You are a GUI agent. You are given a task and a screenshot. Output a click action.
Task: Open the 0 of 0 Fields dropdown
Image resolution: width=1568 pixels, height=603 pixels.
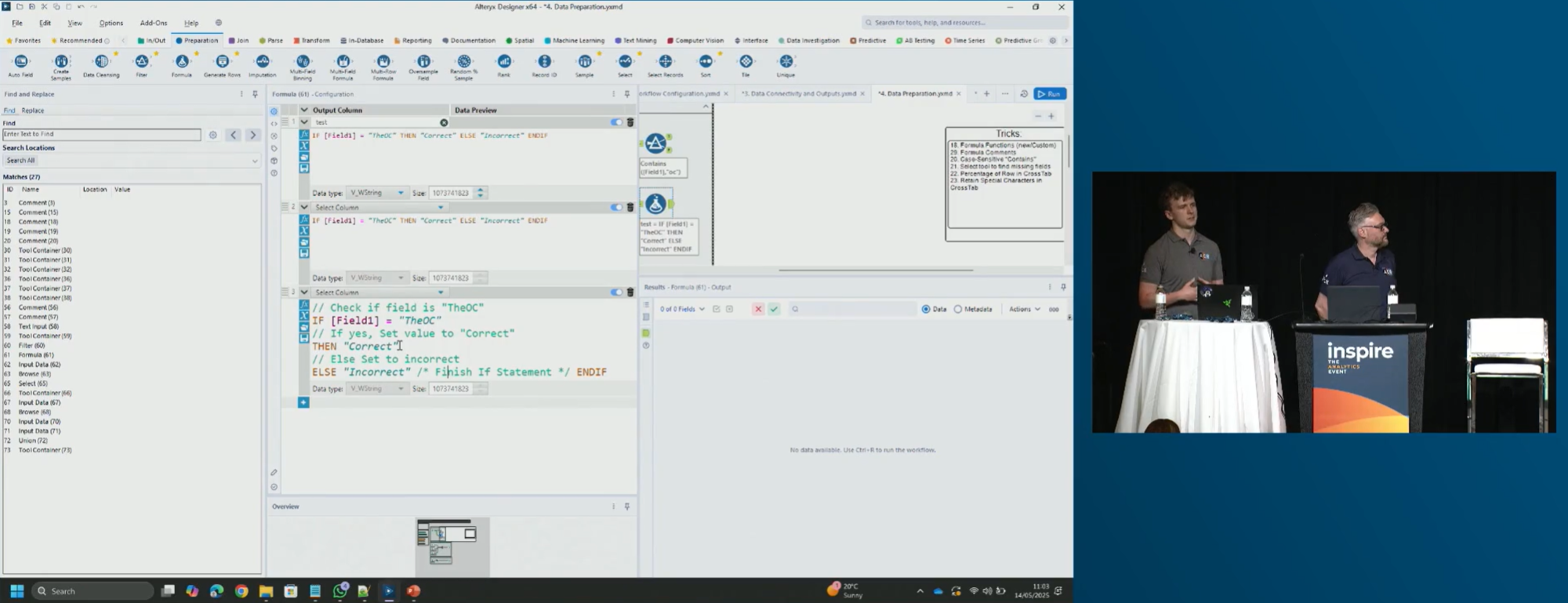coord(682,310)
